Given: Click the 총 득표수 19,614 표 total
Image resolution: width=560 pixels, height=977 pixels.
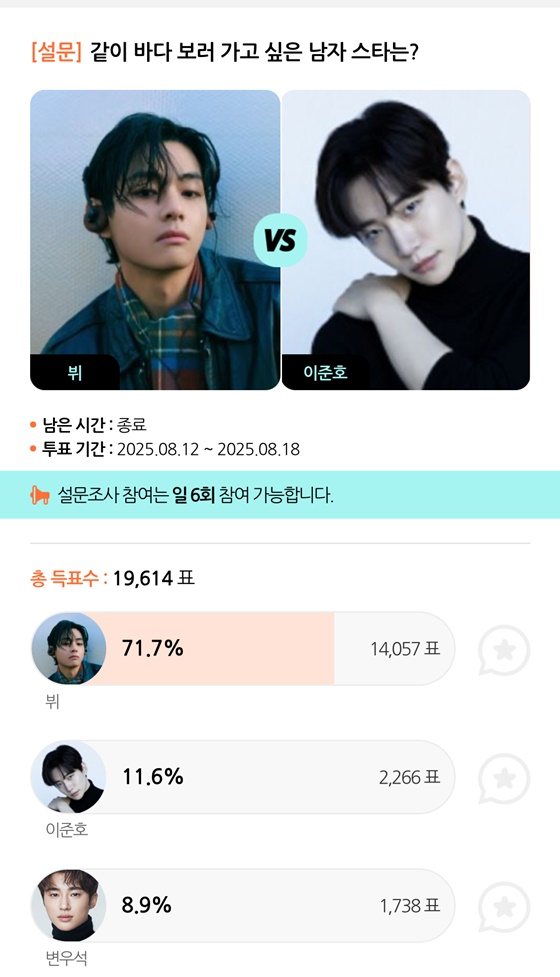Looking at the screenshot, I should 112,578.
